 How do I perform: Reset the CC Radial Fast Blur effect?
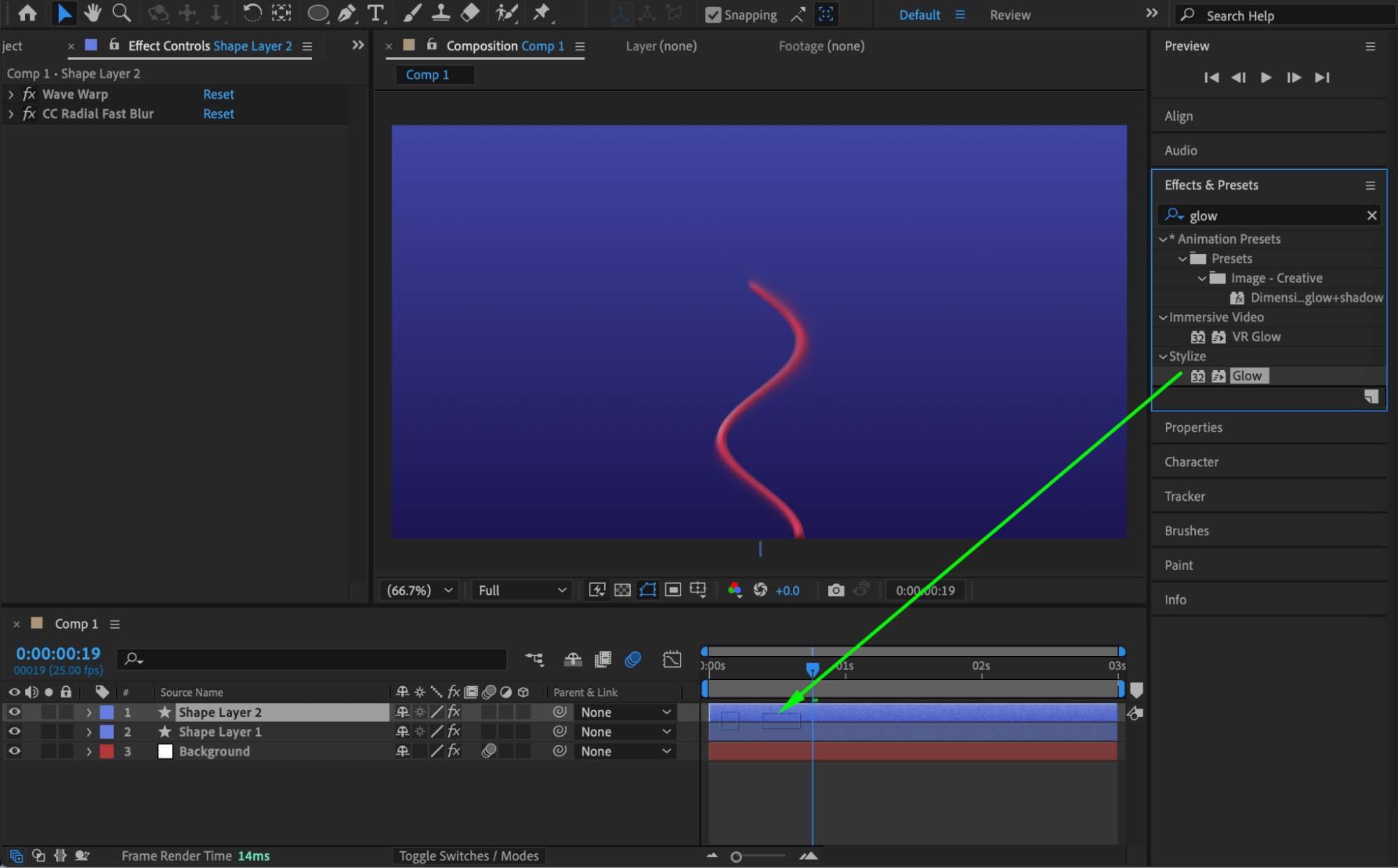pyautogui.click(x=218, y=113)
